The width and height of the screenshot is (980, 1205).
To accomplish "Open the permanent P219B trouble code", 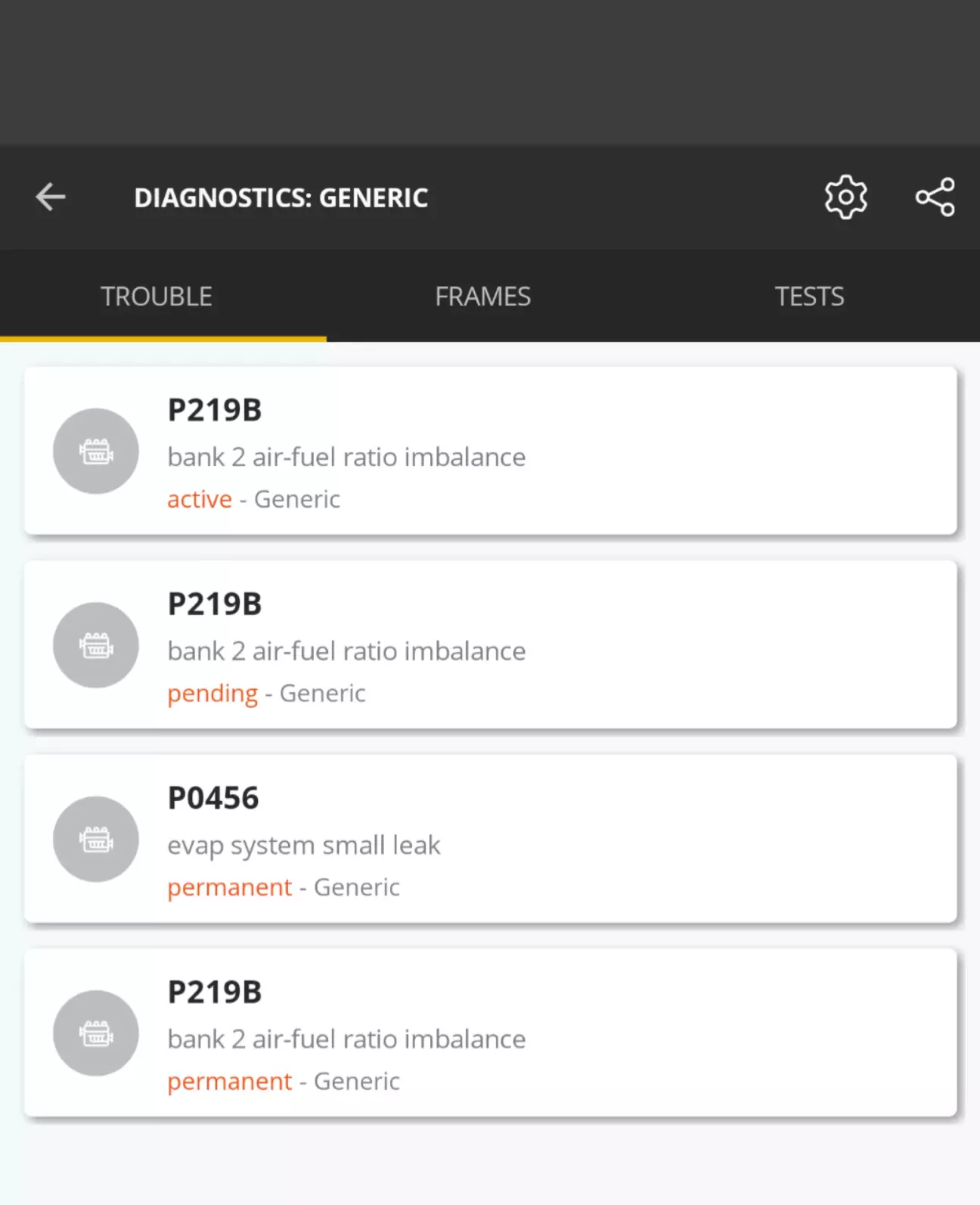I will (491, 1033).
